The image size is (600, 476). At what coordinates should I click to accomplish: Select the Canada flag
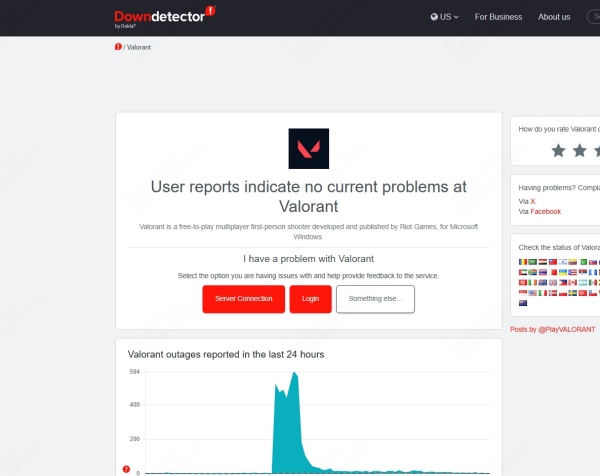[x=572, y=282]
